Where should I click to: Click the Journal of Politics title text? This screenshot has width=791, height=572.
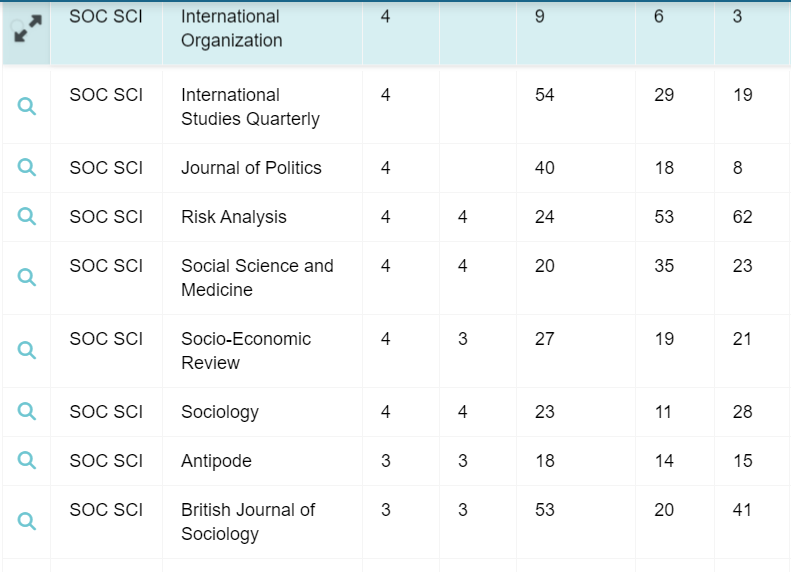(x=251, y=168)
